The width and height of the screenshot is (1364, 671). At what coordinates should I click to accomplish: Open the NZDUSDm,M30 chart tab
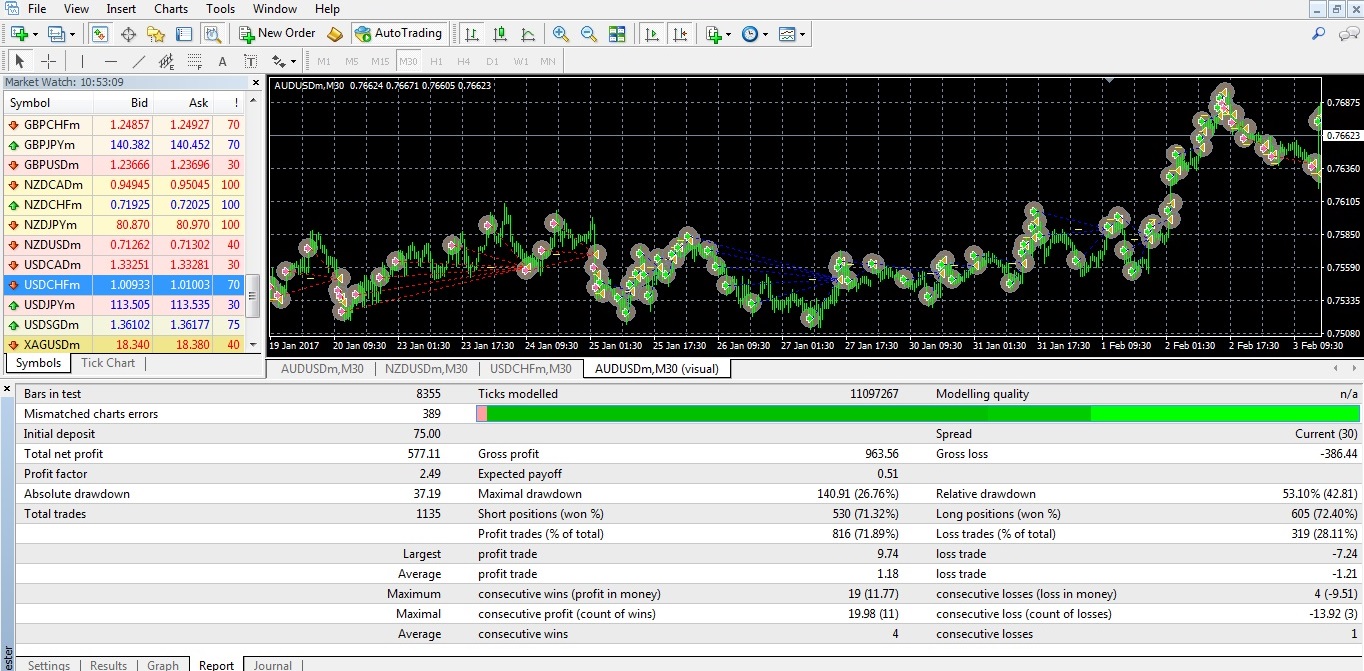click(x=426, y=369)
